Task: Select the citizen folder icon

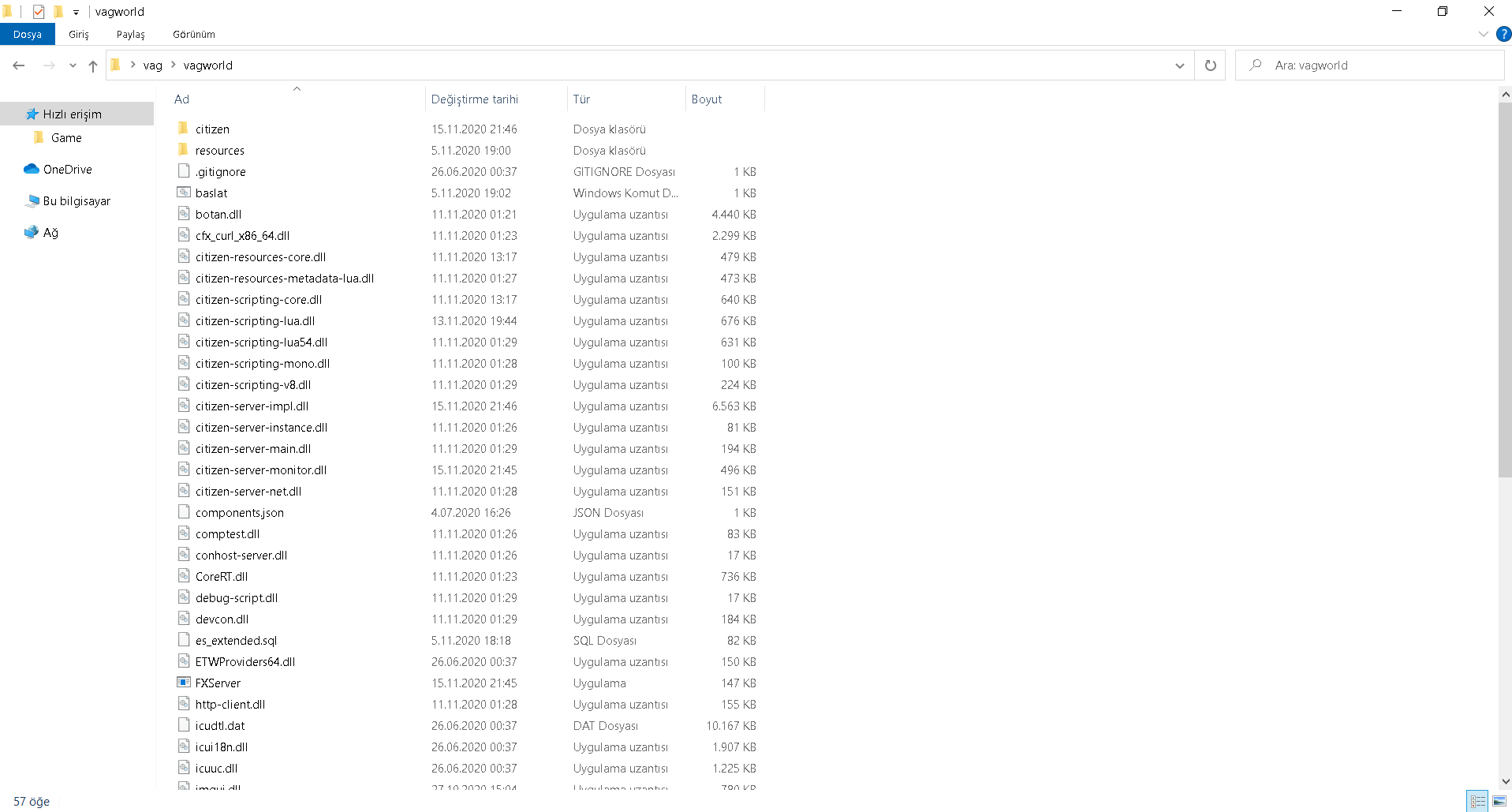Action: [183, 129]
